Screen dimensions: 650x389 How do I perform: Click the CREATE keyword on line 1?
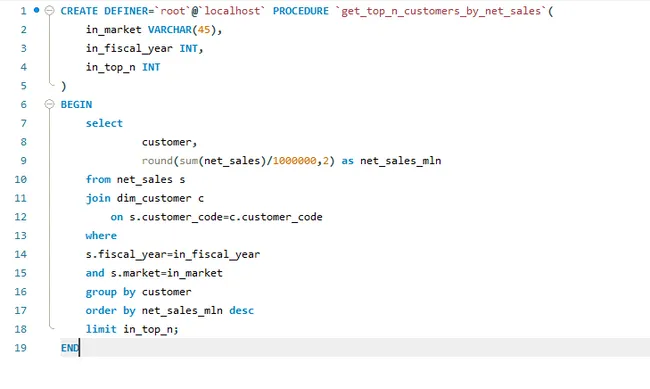click(x=79, y=11)
